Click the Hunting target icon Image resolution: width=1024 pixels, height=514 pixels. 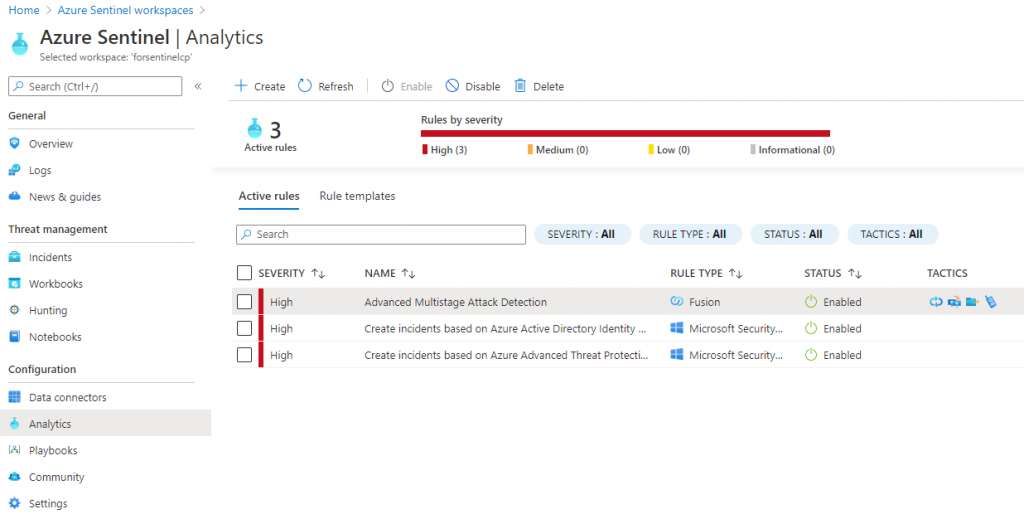click(x=14, y=310)
